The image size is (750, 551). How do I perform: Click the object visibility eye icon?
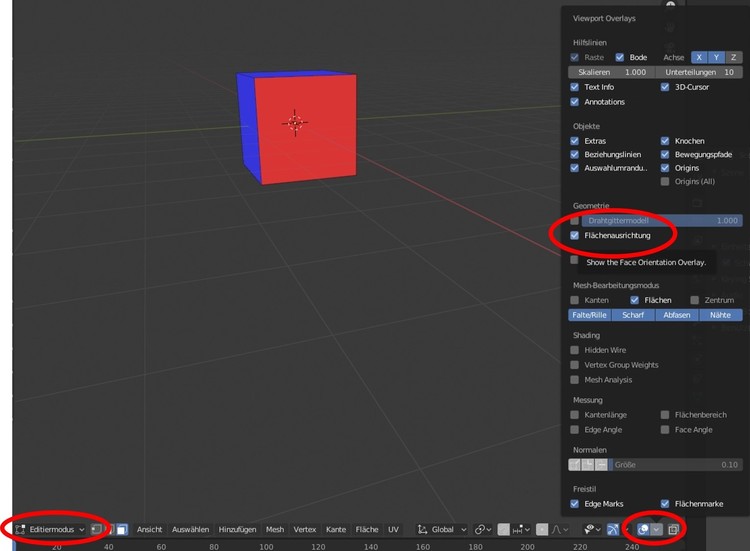(592, 529)
